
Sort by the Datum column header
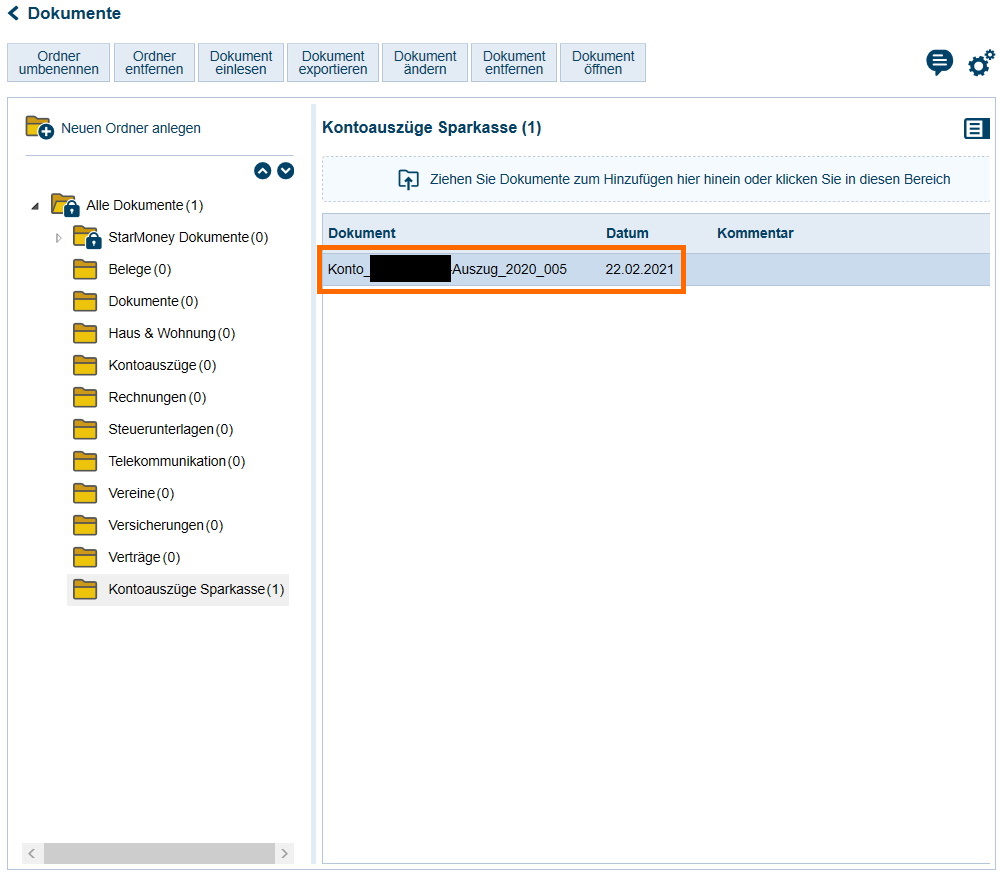pos(627,233)
